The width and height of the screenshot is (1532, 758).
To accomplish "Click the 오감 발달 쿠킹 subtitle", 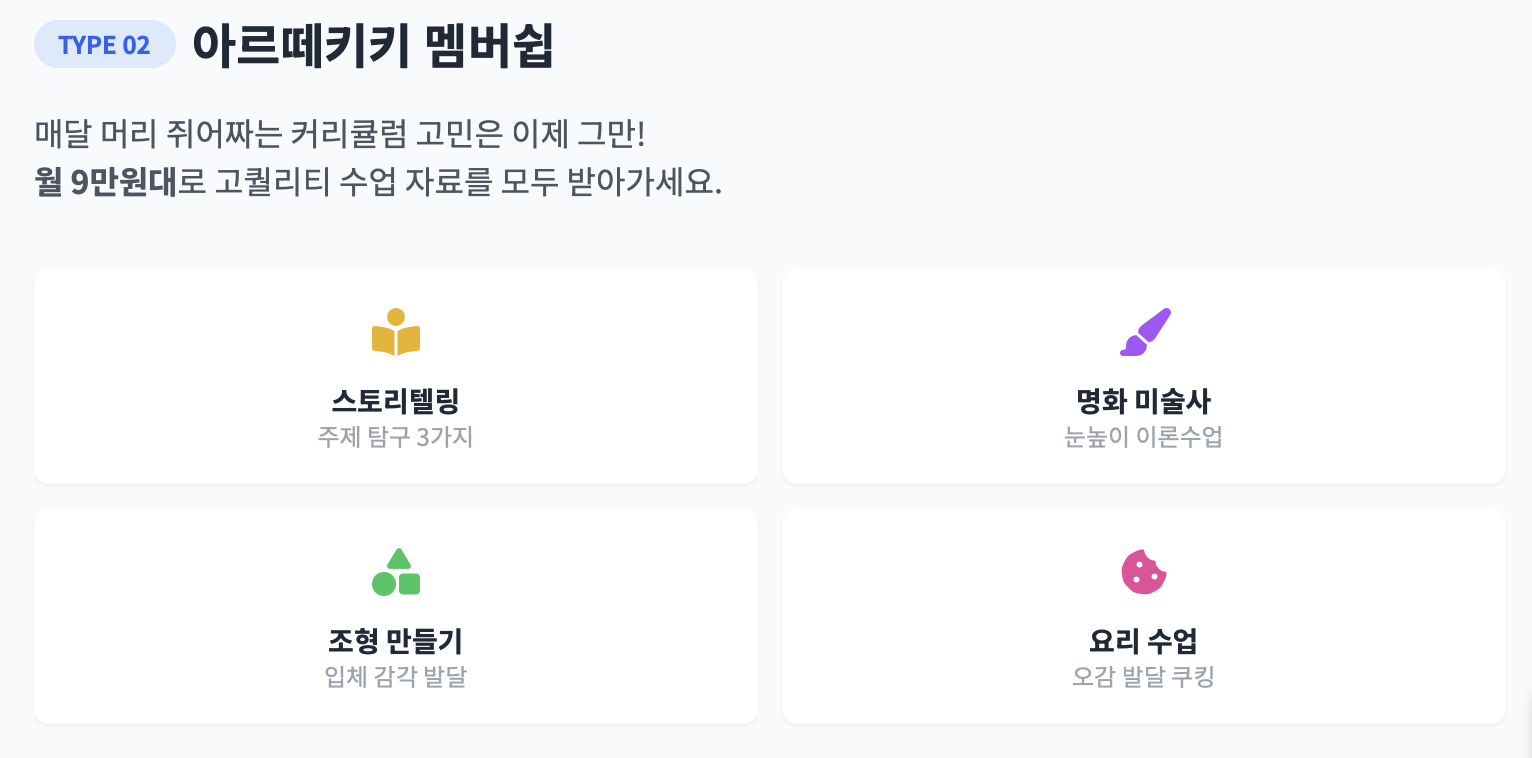I will pos(1143,677).
